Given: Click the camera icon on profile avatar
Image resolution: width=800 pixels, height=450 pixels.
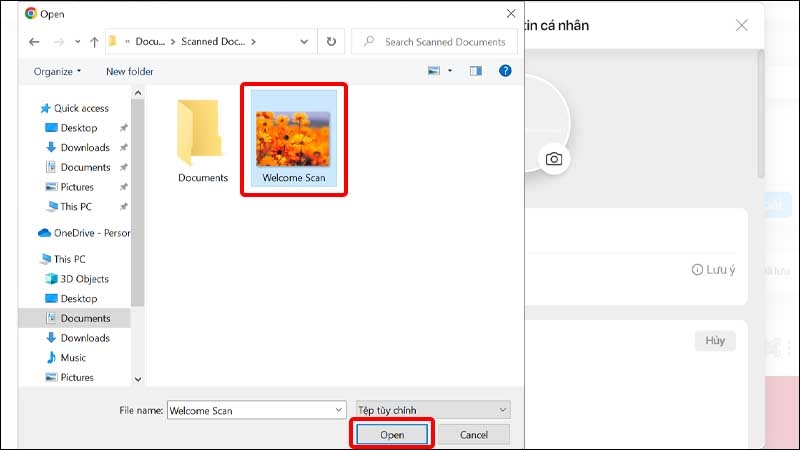Looking at the screenshot, I should point(554,159).
